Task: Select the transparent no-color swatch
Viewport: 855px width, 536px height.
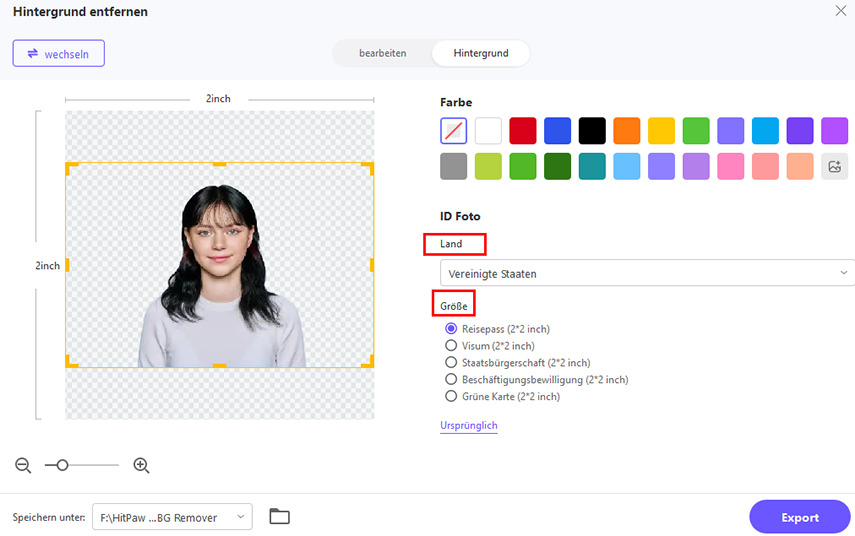Action: [453, 131]
